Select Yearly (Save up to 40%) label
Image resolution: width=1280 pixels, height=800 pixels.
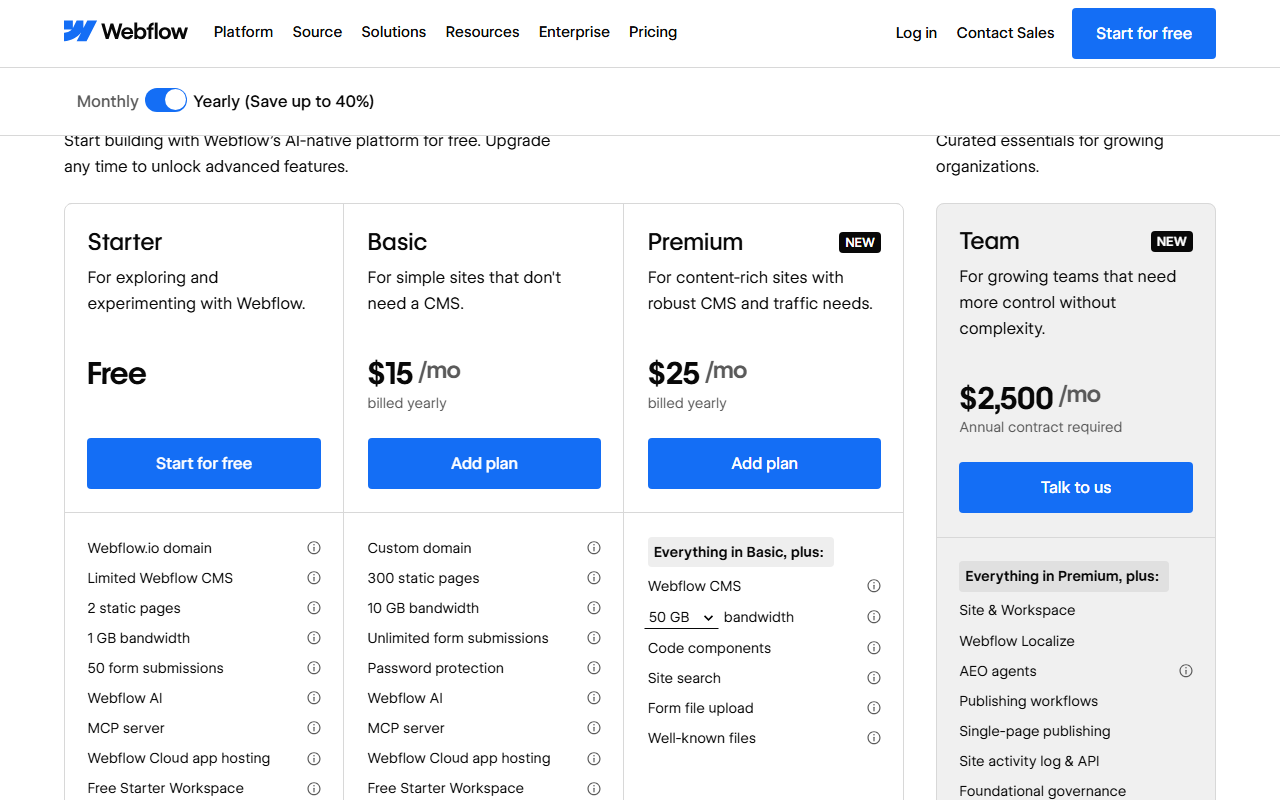[284, 101]
